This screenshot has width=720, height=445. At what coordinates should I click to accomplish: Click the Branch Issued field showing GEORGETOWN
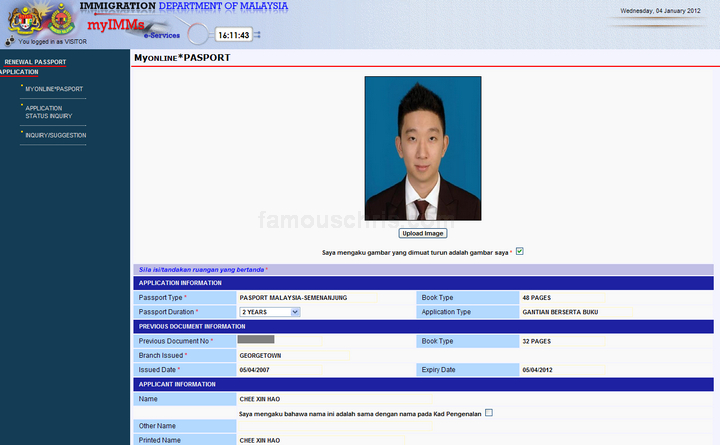pyautogui.click(x=293, y=355)
